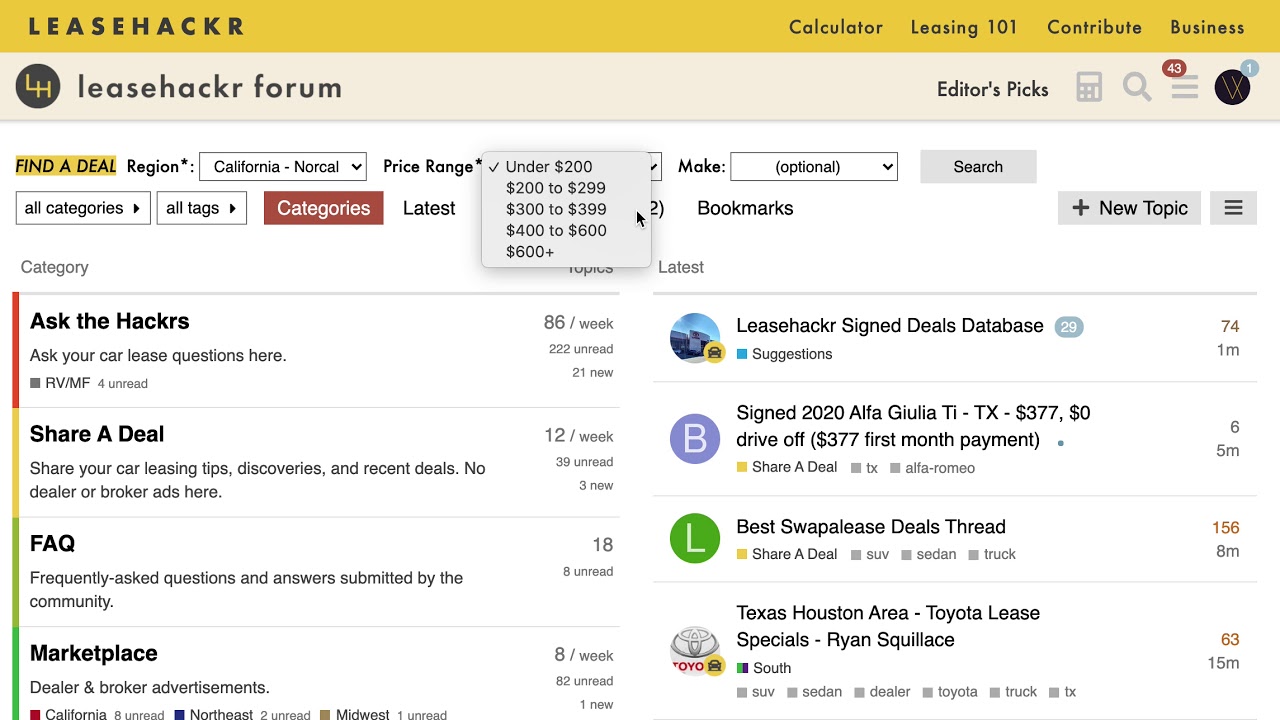
Task: Click 39 unread under Share A Deal
Action: pyautogui.click(x=584, y=462)
